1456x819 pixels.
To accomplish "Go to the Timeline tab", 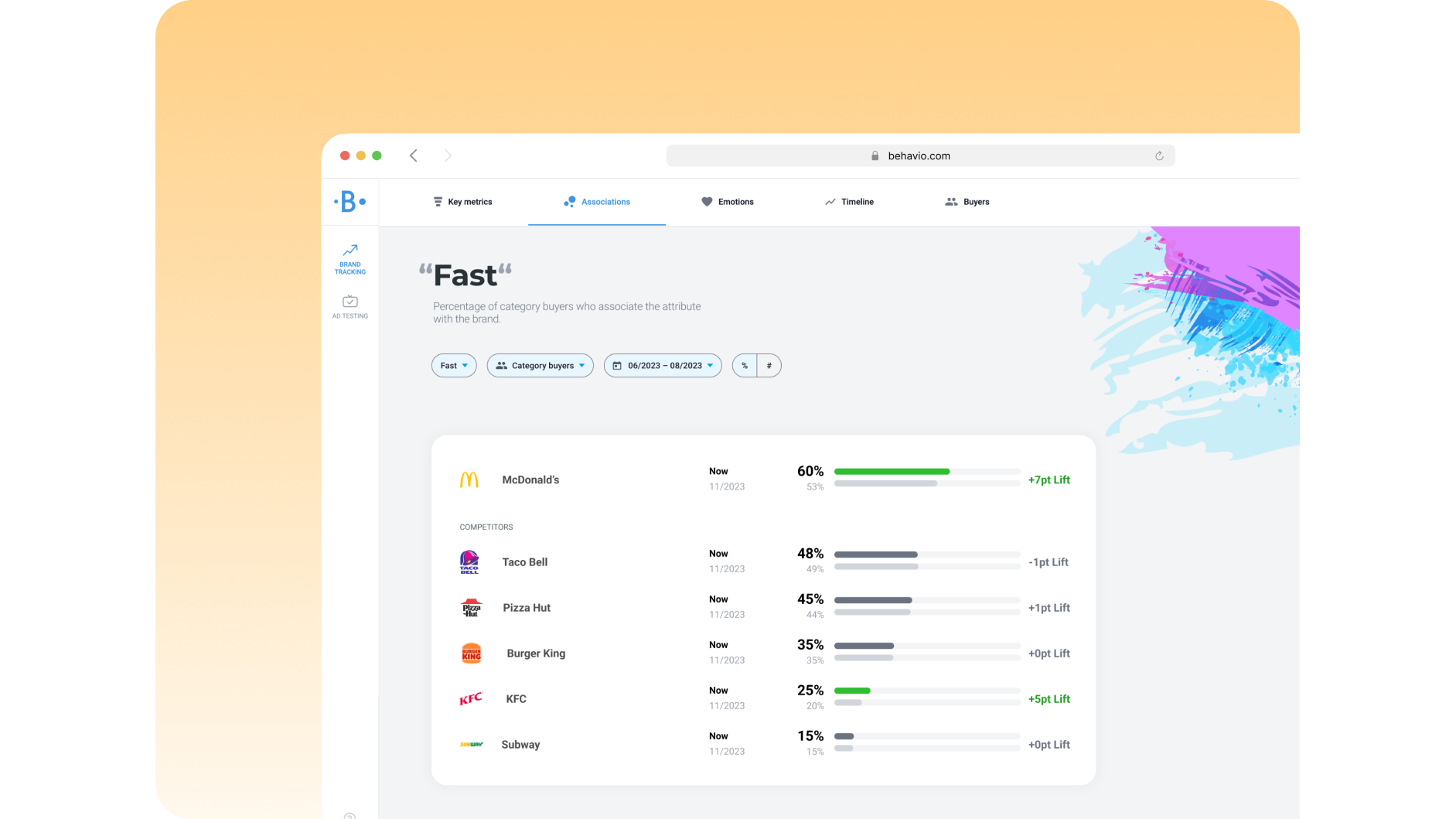I will [x=849, y=202].
